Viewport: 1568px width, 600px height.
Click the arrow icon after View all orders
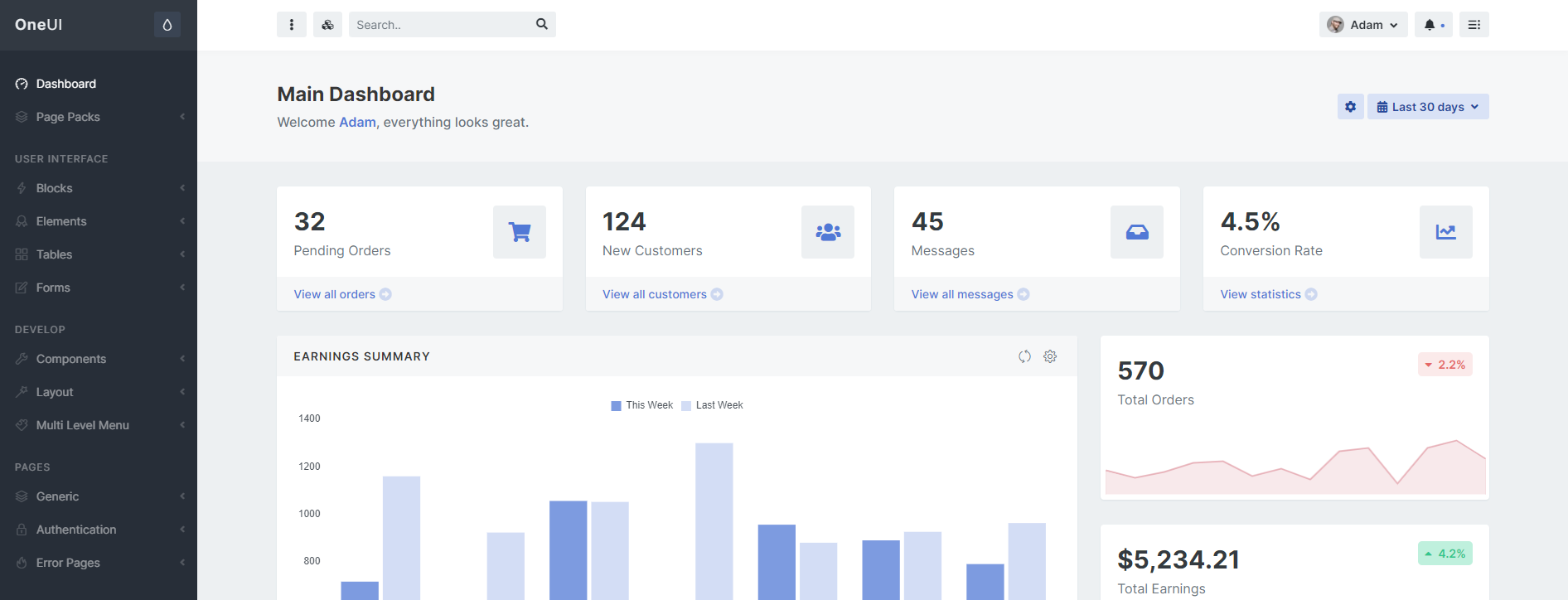(x=385, y=294)
